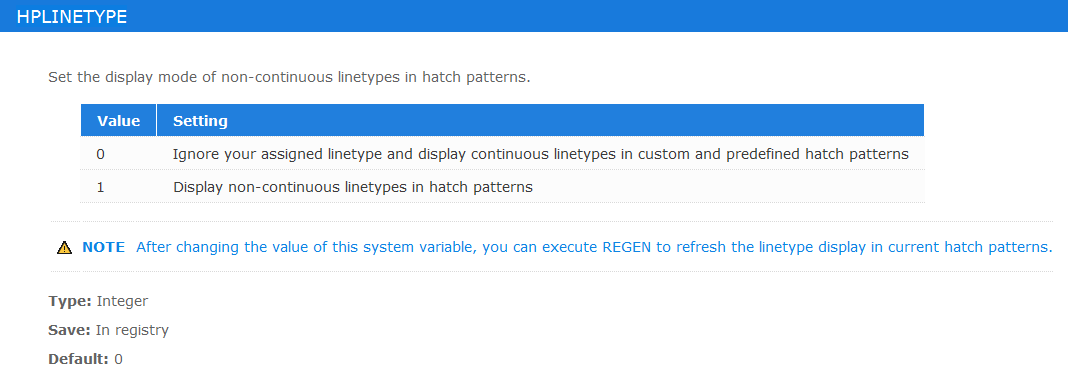Click value 1 in the table
The height and width of the screenshot is (374, 1068).
[x=100, y=187]
